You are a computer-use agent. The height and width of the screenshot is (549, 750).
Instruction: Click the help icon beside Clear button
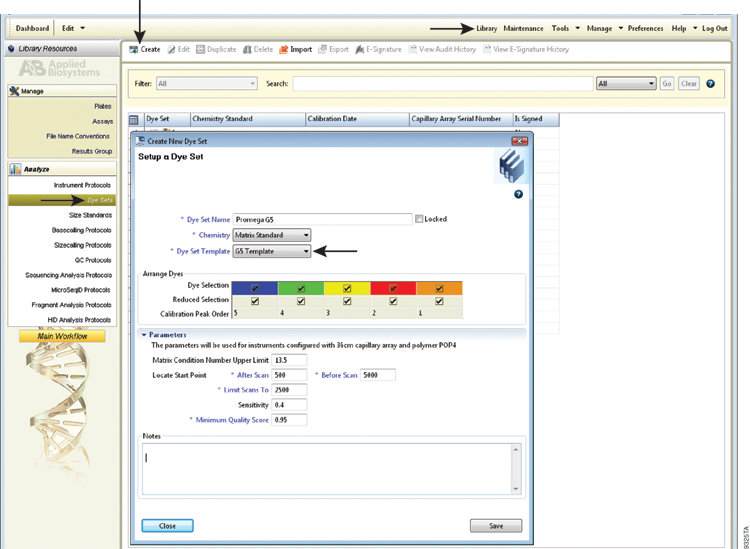point(710,84)
